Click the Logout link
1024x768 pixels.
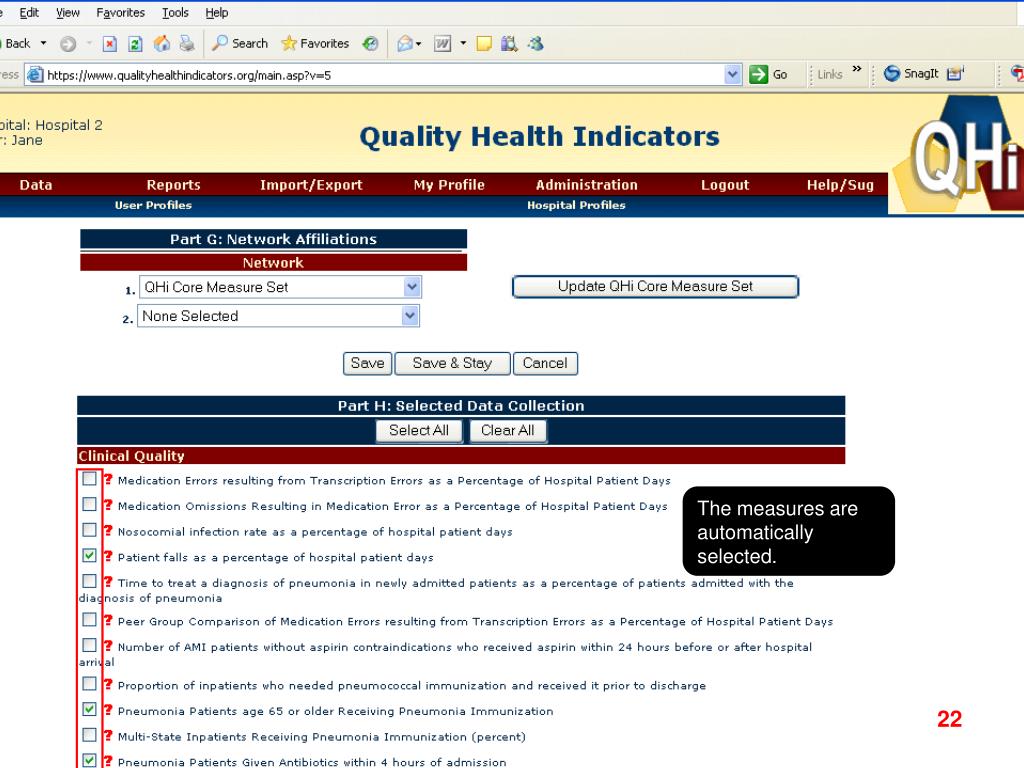point(725,185)
